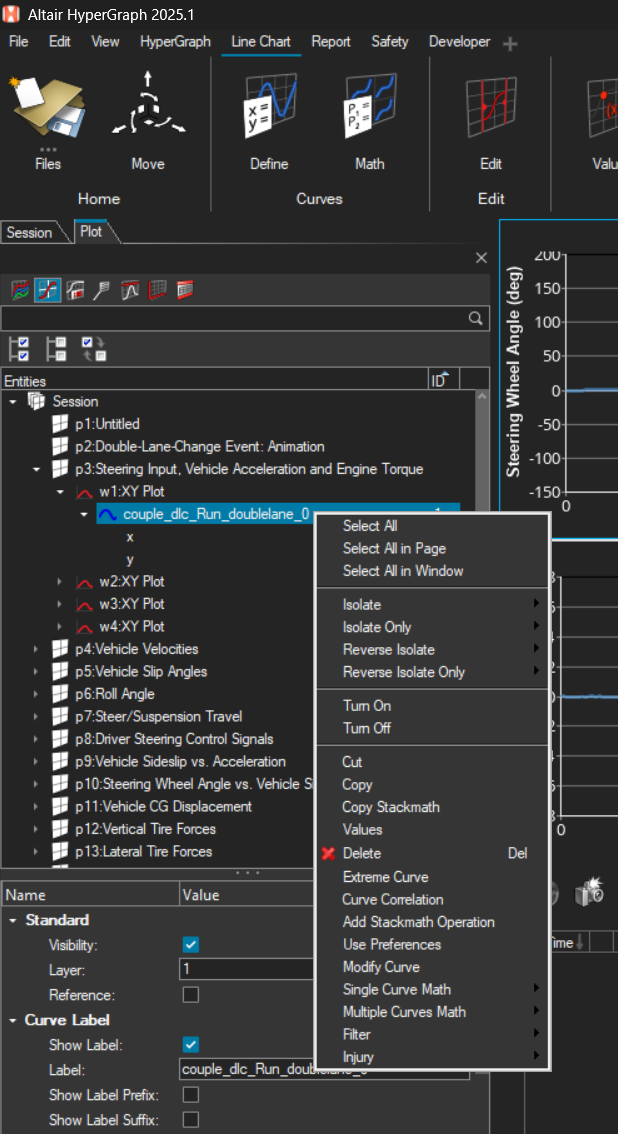Click the page icon beside p1:Untitled

61,424
